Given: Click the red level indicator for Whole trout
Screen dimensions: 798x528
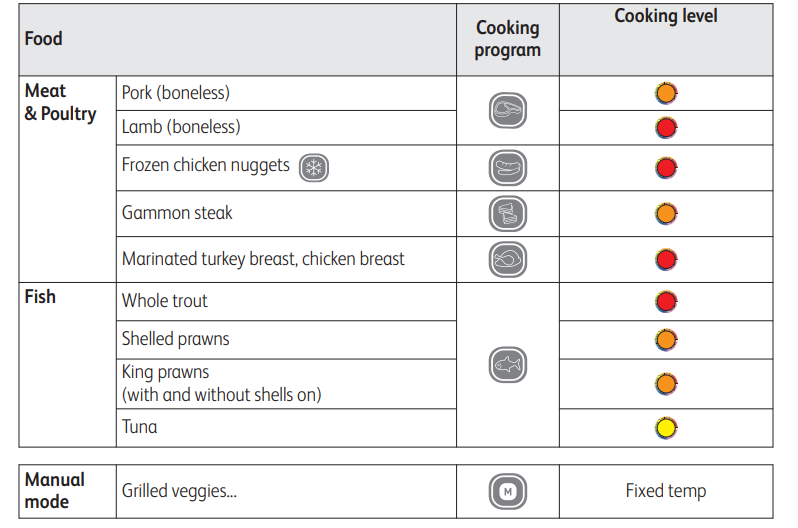Looking at the screenshot, I should tap(666, 301).
